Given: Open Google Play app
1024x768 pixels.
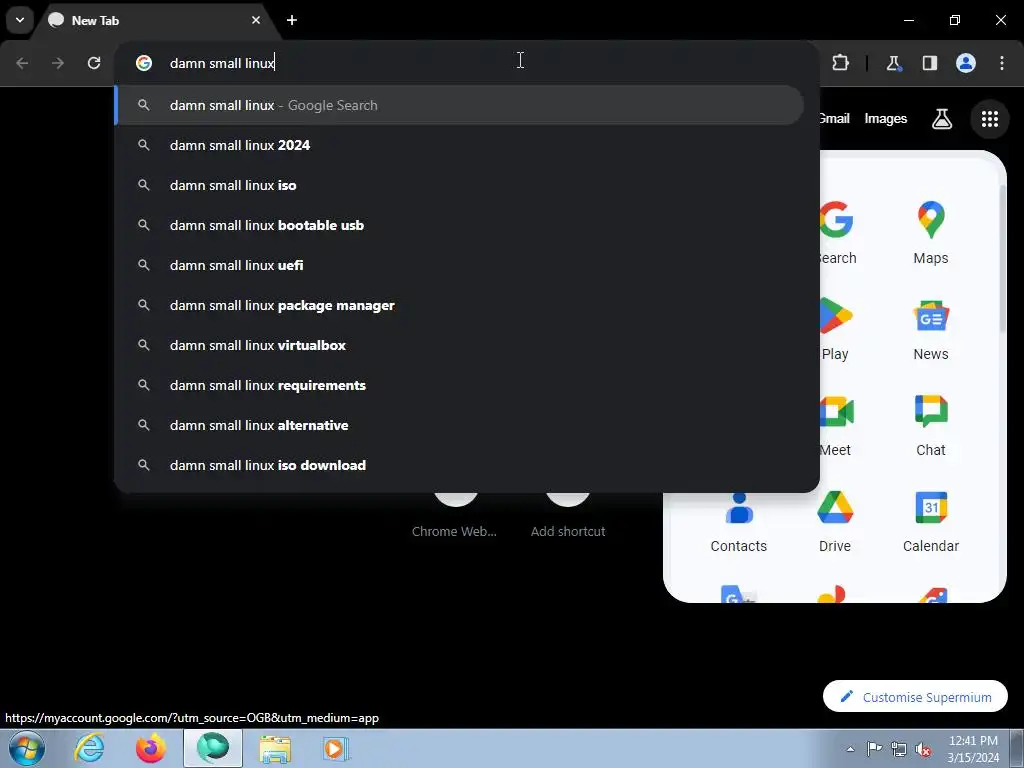Looking at the screenshot, I should (836, 329).
